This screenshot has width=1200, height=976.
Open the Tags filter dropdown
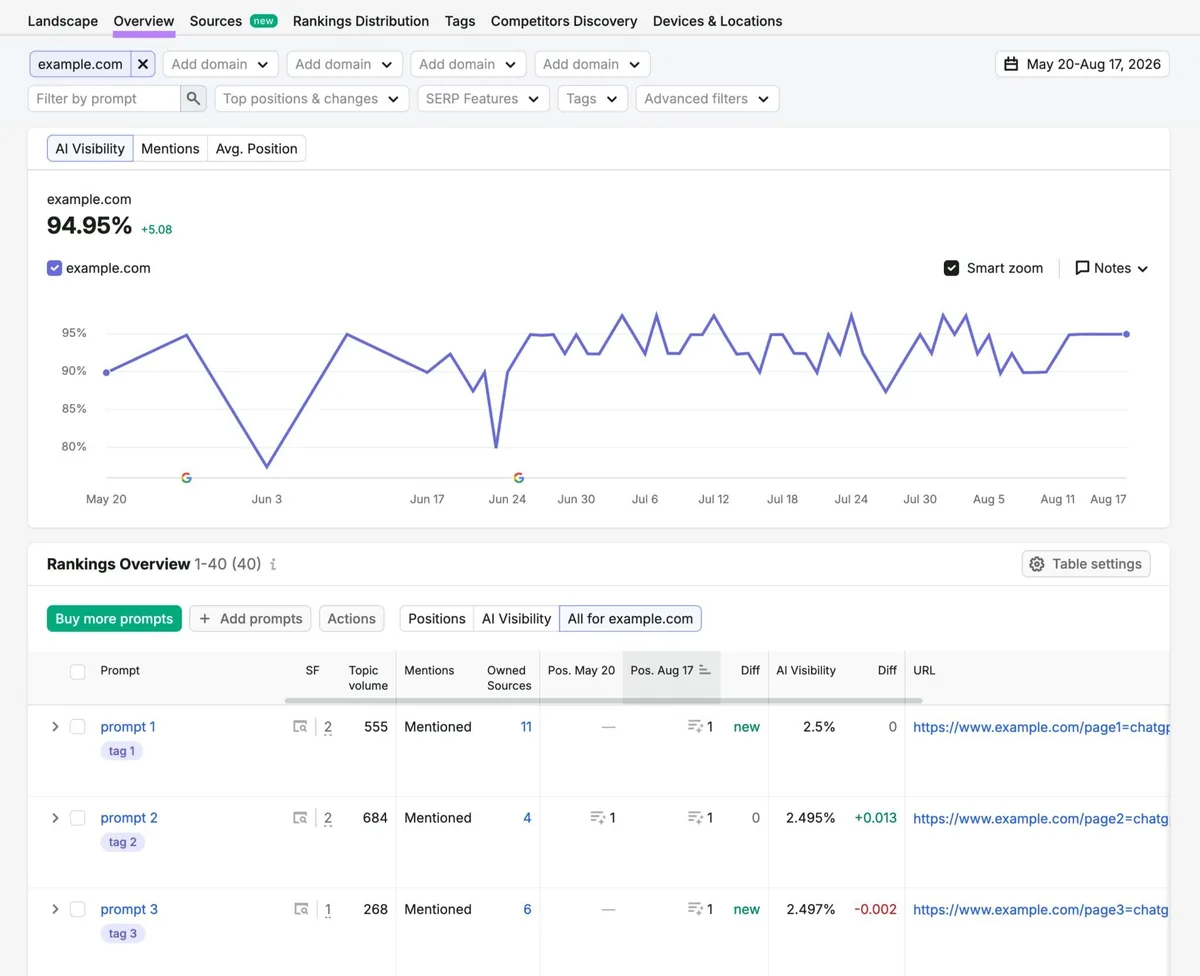593,98
